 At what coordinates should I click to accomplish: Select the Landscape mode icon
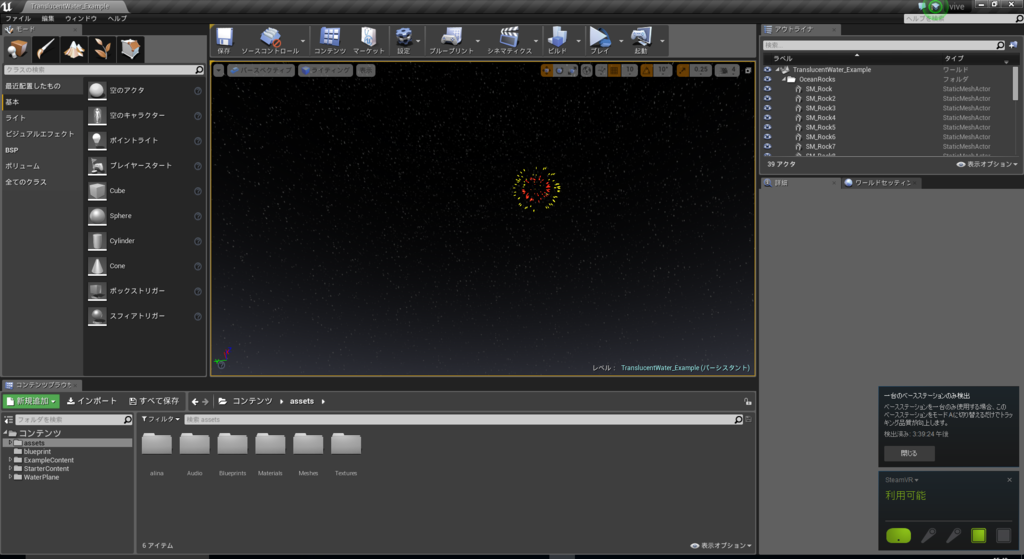pos(74,49)
